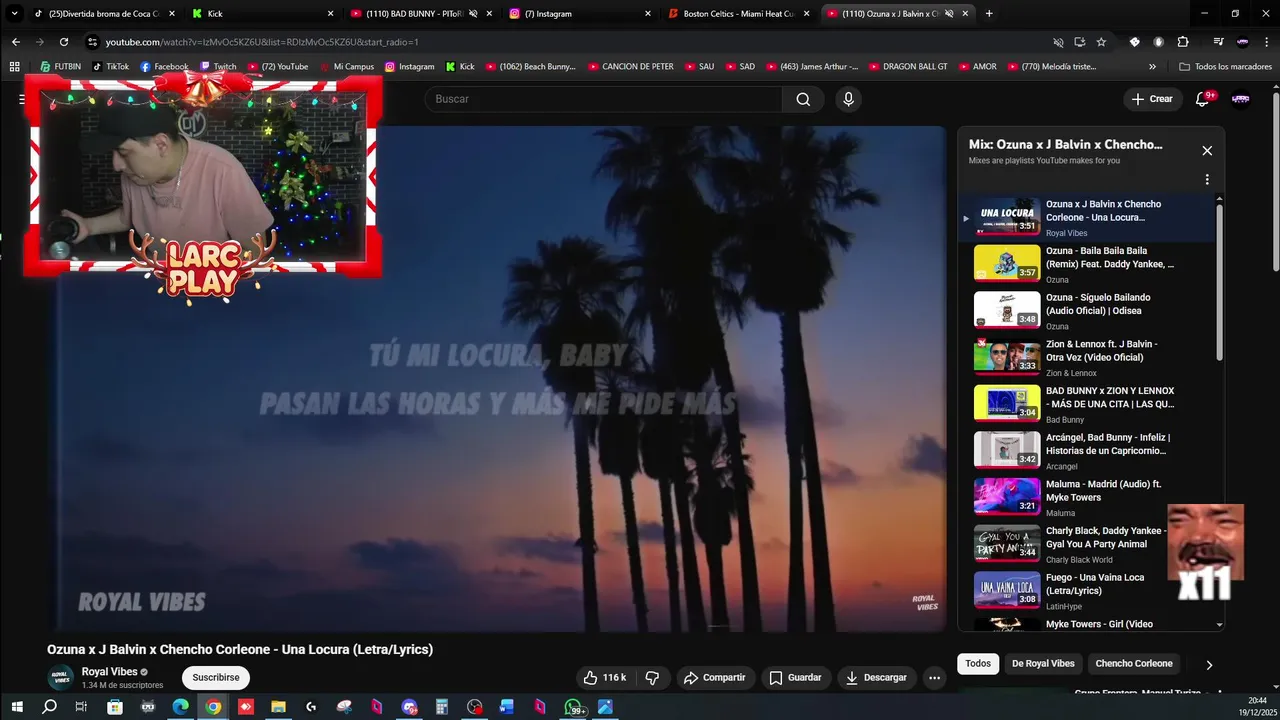Reload the page with browser refresh icon
Viewport: 1280px width, 720px height.
[64, 42]
